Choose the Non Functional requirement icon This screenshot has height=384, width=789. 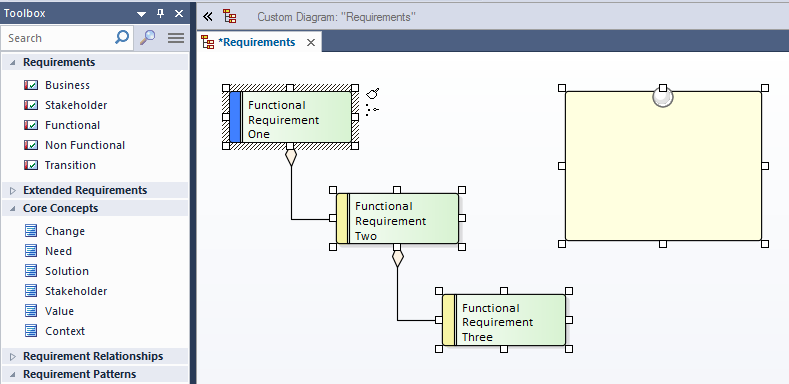point(31,145)
